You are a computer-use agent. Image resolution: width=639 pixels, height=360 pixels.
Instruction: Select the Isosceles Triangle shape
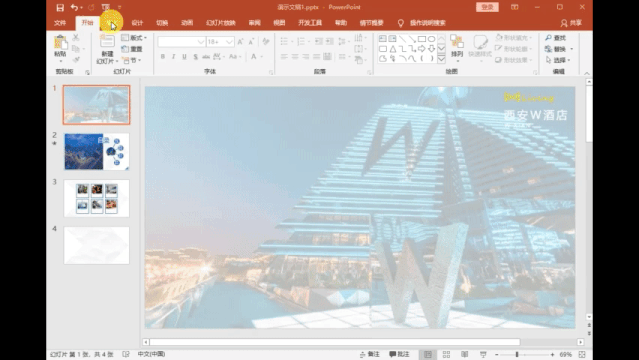click(392, 49)
